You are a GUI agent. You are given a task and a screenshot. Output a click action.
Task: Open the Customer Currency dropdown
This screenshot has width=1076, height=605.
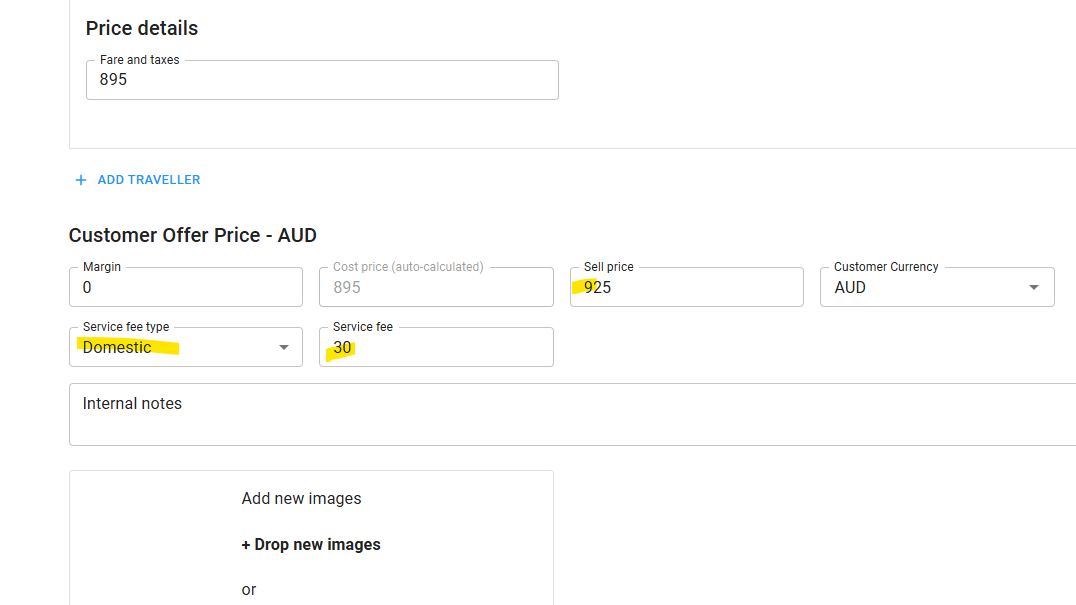pos(936,288)
